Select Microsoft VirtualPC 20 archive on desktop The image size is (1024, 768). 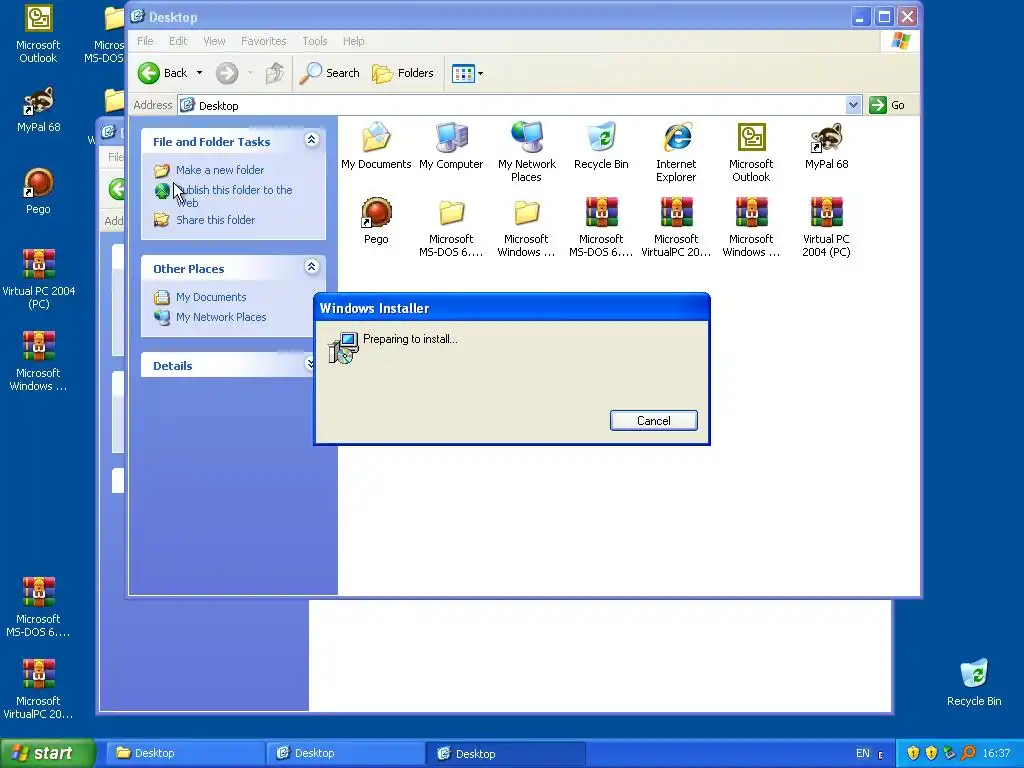coord(38,689)
